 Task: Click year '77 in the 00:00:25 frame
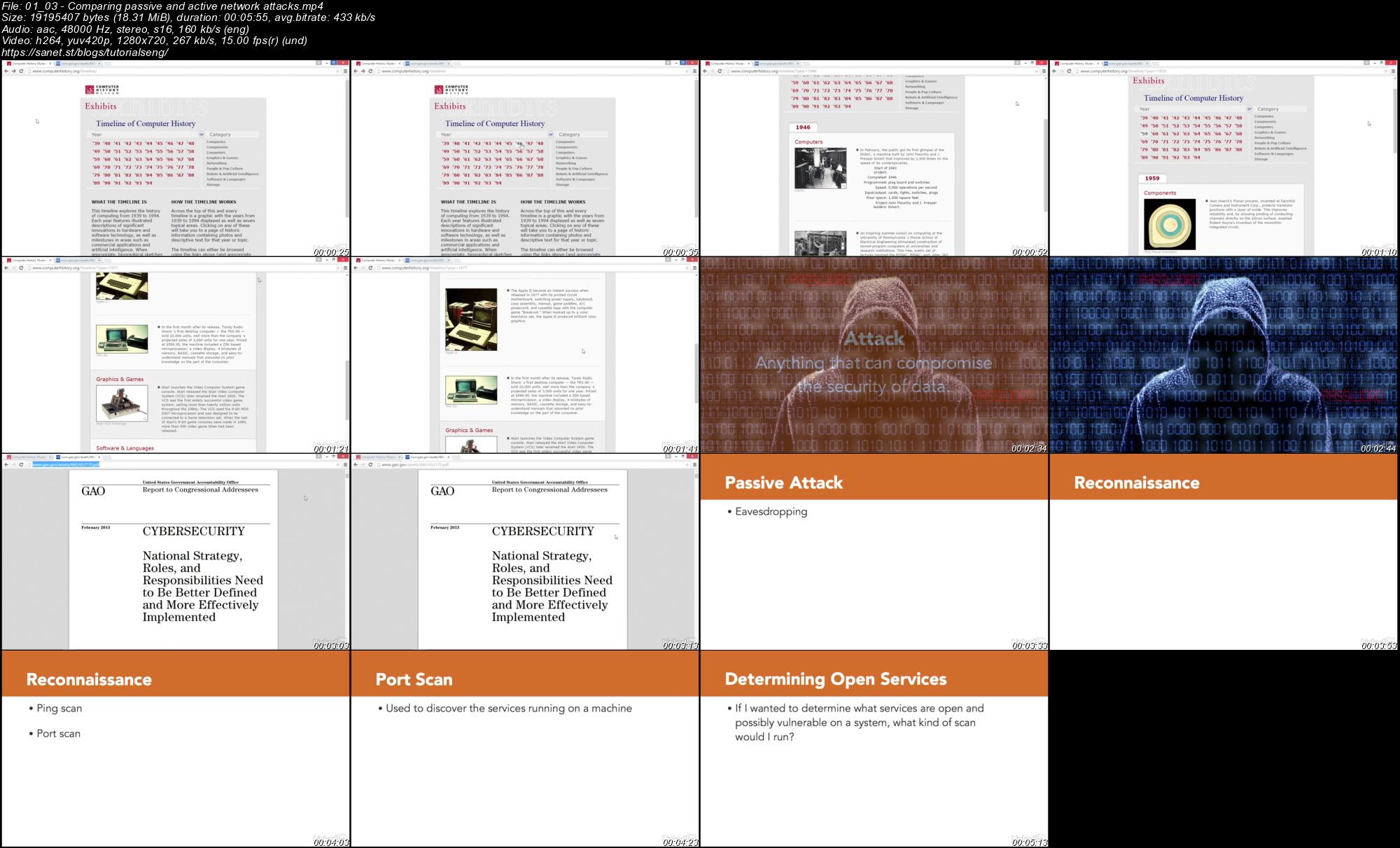point(180,167)
